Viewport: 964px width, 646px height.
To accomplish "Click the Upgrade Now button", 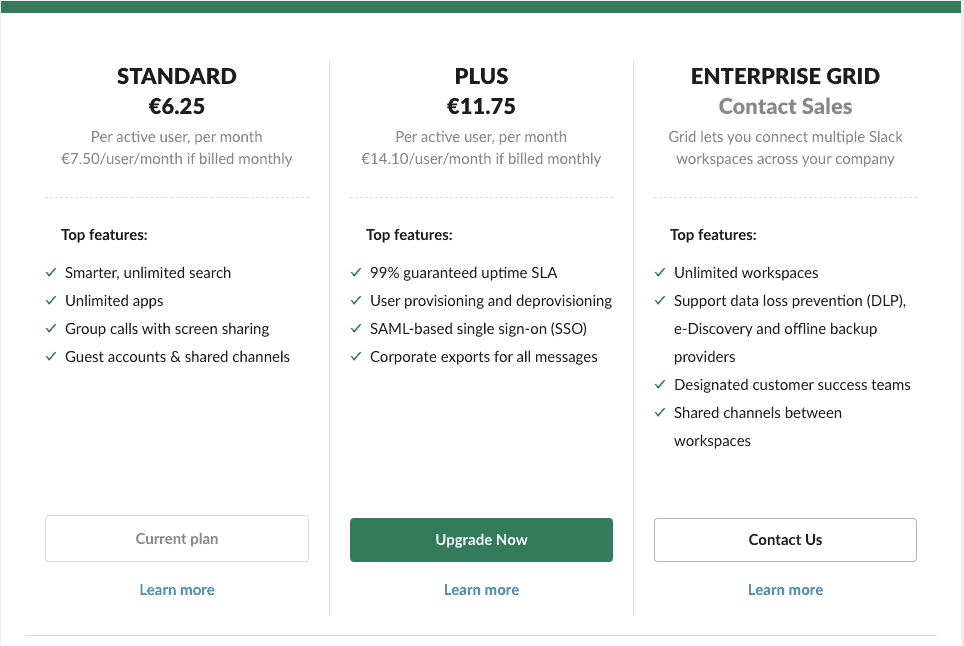I will 481,539.
